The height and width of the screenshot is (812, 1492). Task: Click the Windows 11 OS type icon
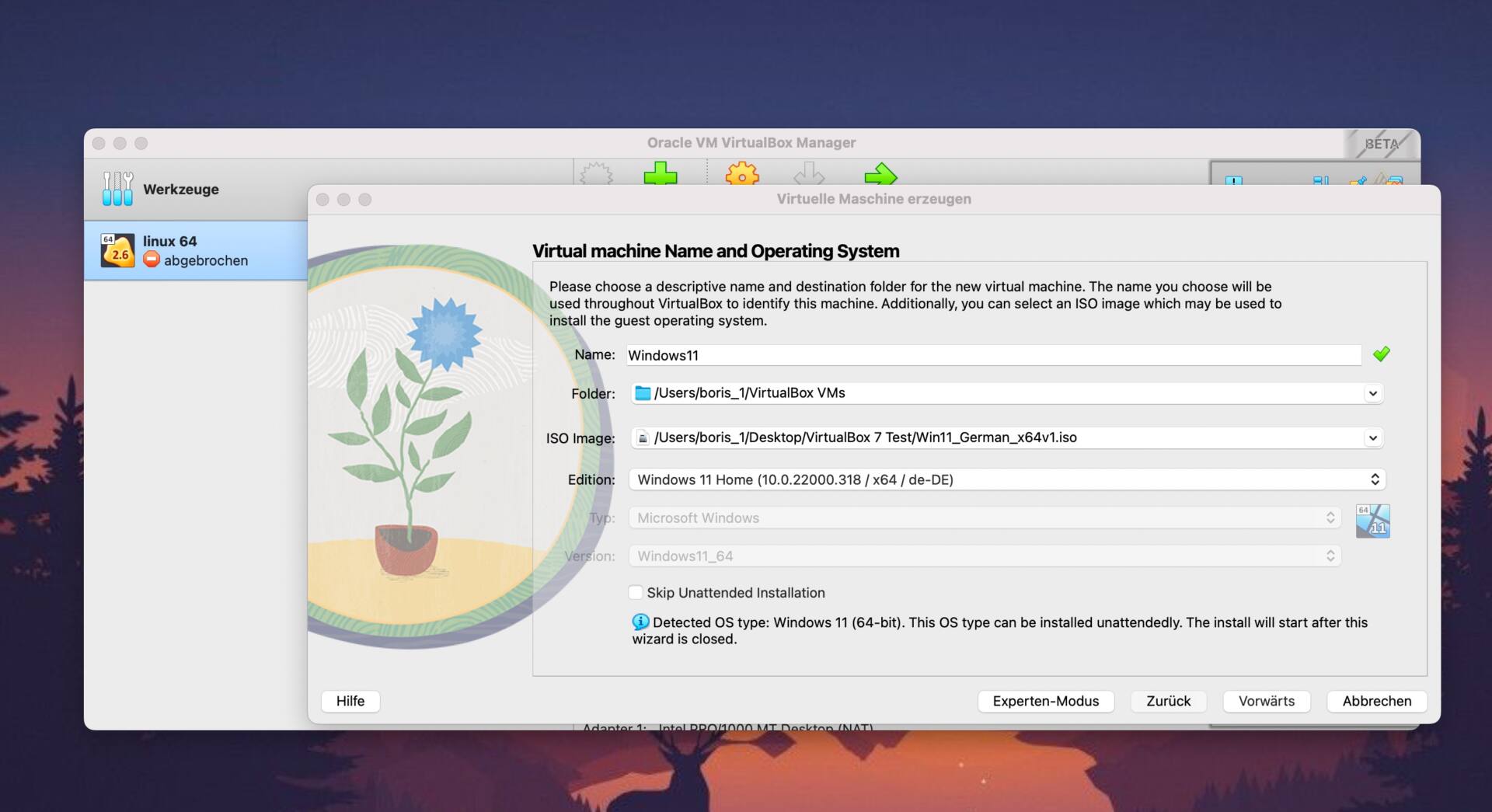[x=1372, y=521]
